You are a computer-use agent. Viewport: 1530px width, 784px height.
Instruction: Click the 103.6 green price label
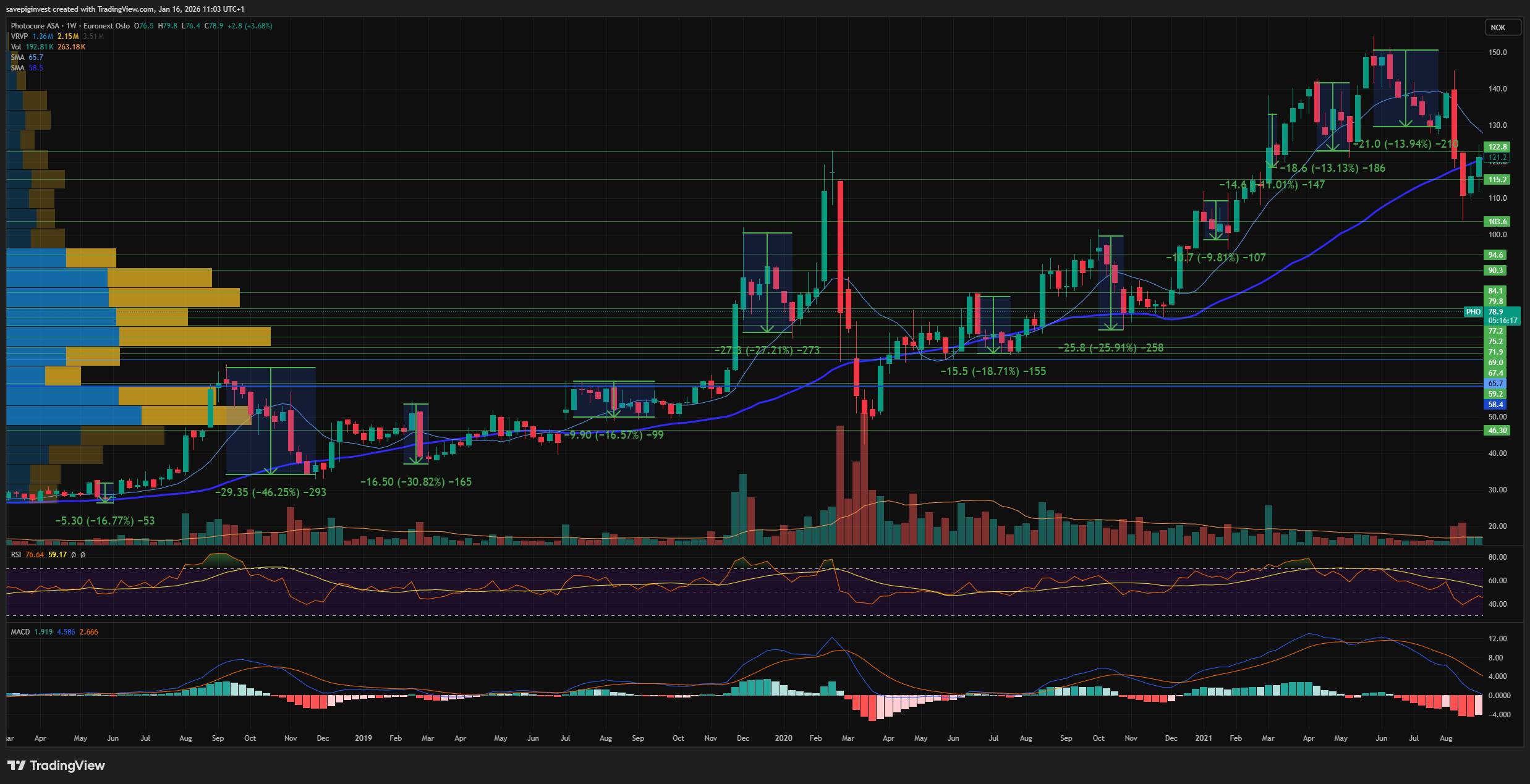tap(1497, 222)
